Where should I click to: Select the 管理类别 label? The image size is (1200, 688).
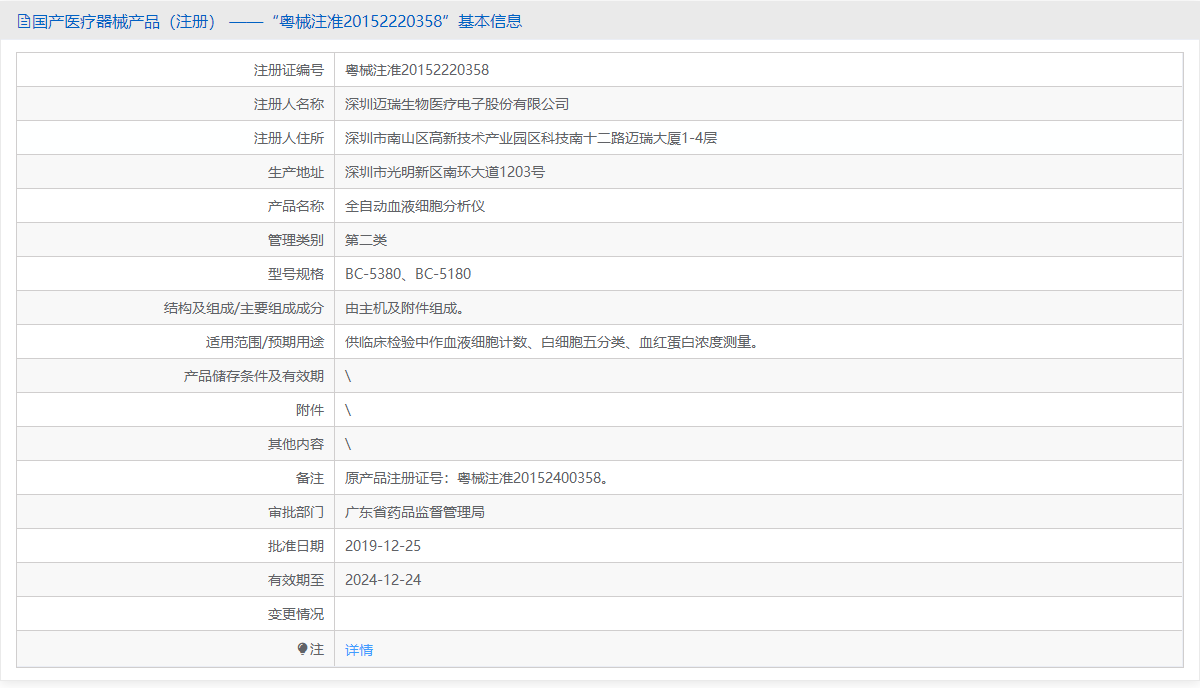click(x=296, y=240)
